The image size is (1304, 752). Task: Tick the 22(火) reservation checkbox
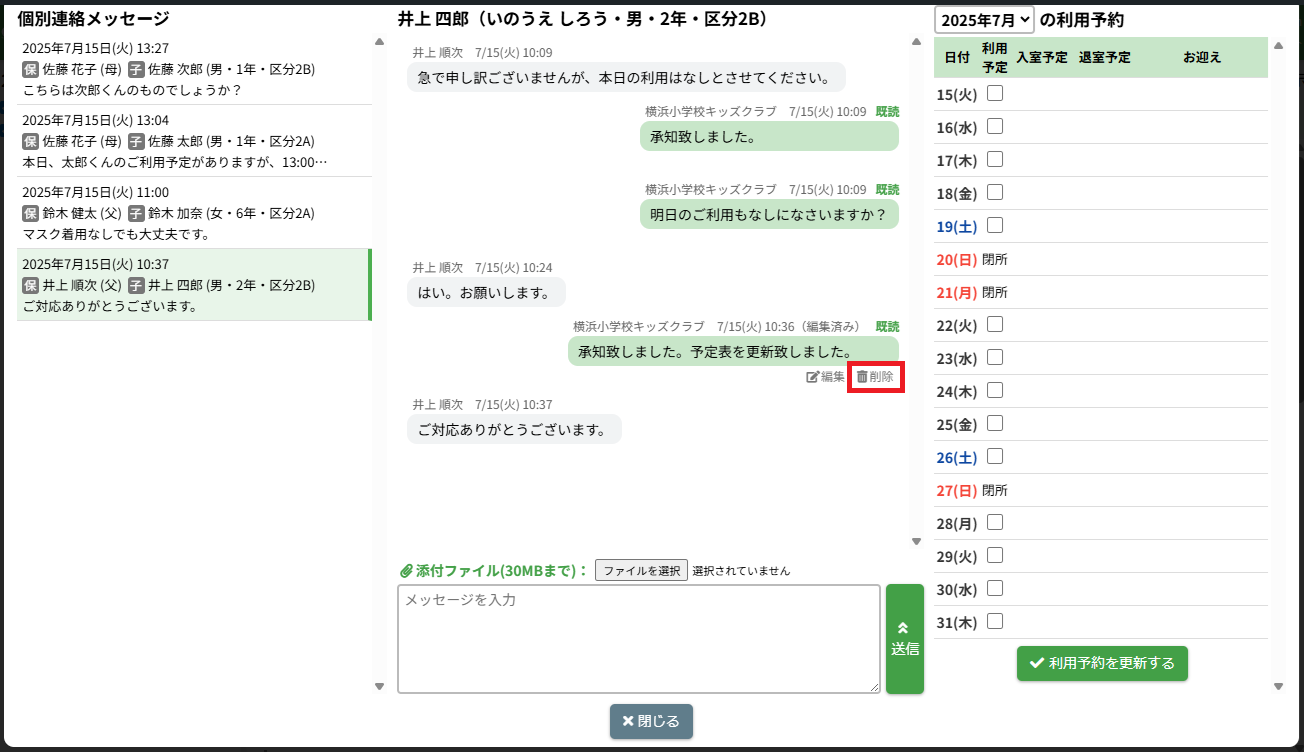click(995, 324)
